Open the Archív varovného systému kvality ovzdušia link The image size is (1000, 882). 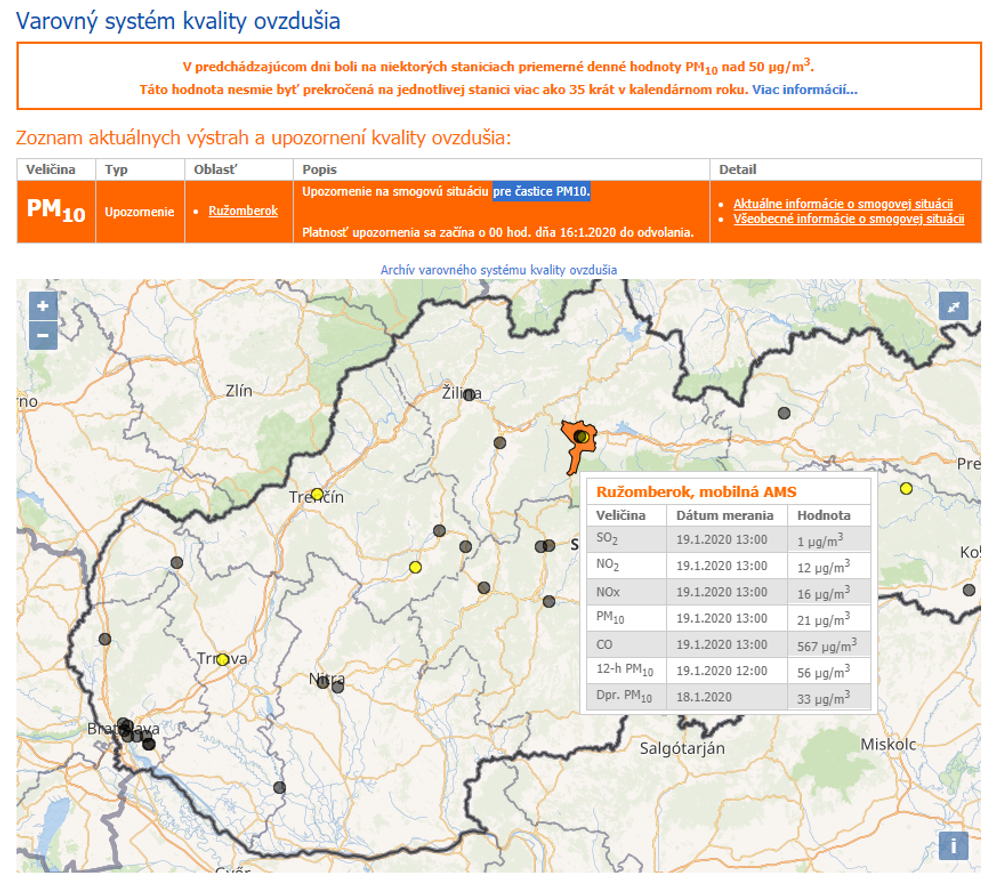pyautogui.click(x=498, y=270)
